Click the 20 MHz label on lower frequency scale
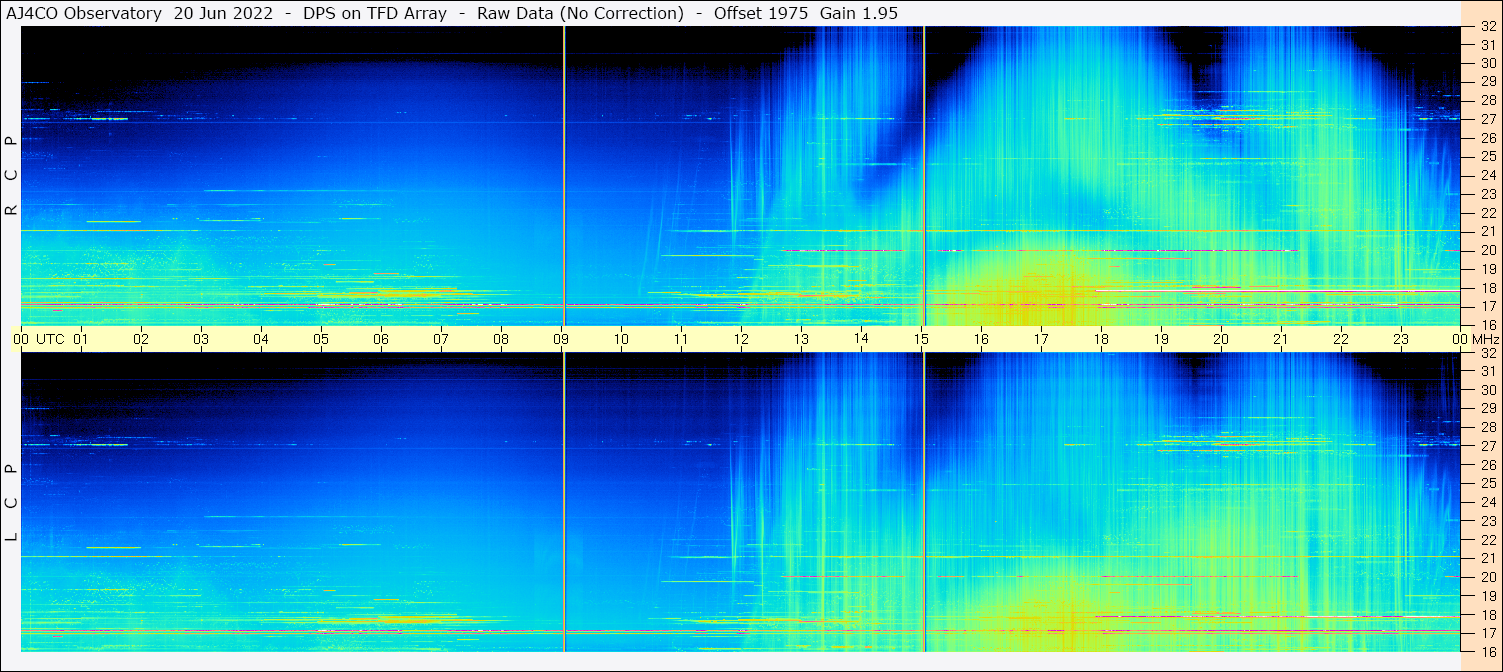Screen dimensions: 1503x672 [x=1488, y=577]
